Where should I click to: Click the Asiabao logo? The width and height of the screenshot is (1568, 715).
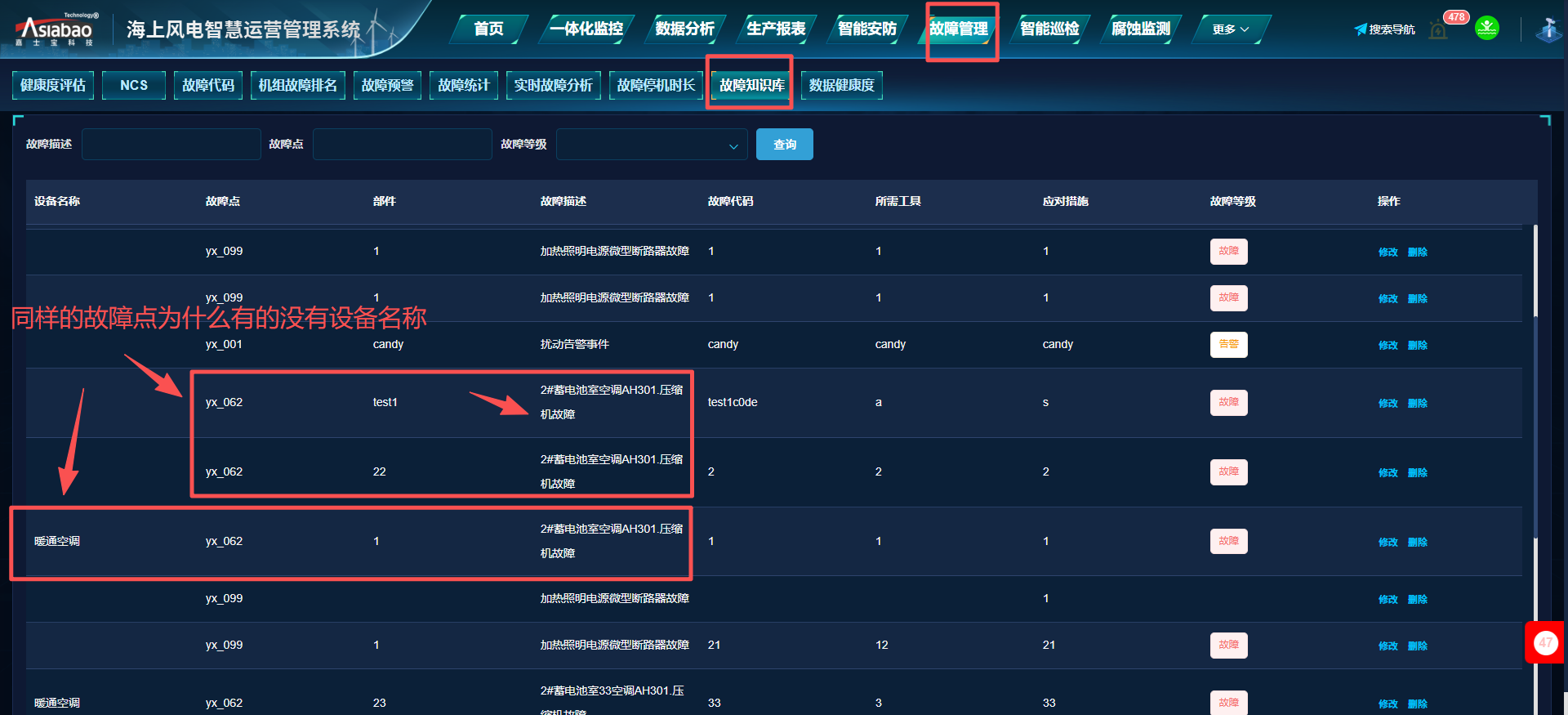pyautogui.click(x=56, y=30)
